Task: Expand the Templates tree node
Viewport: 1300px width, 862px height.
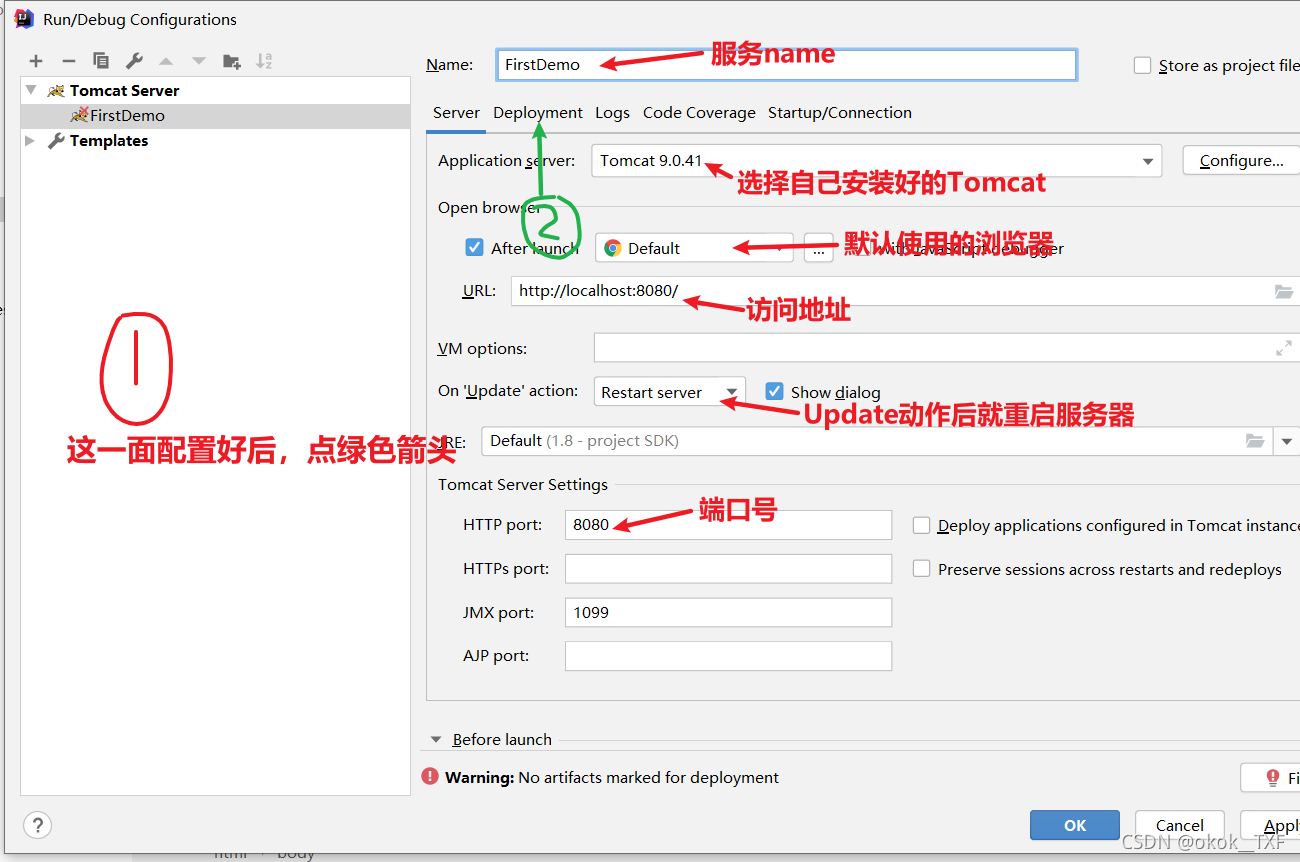Action: 31,141
